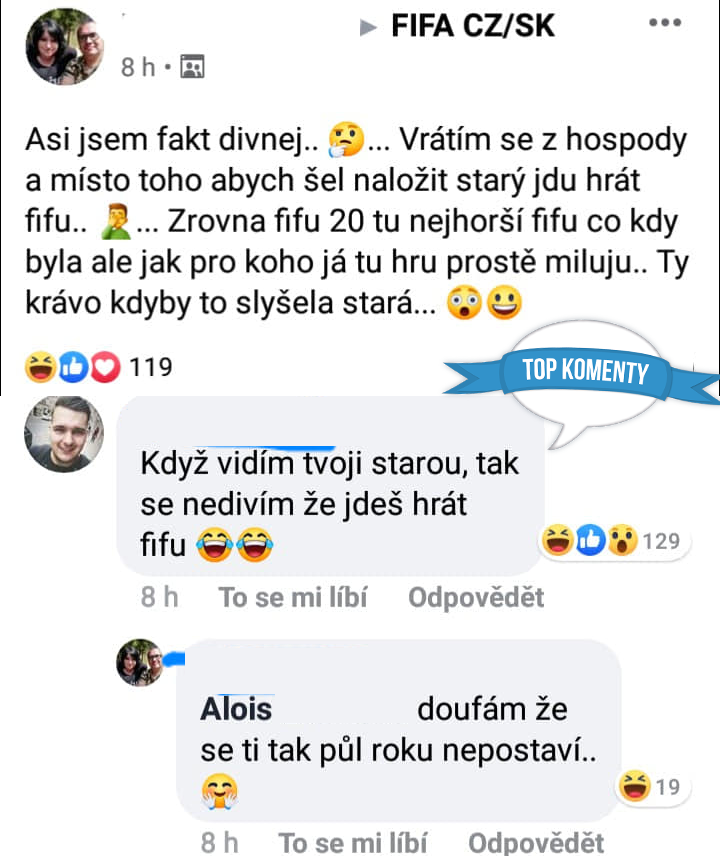Open the 119 reactions count on the post
This screenshot has height=856, width=720.
click(151, 367)
